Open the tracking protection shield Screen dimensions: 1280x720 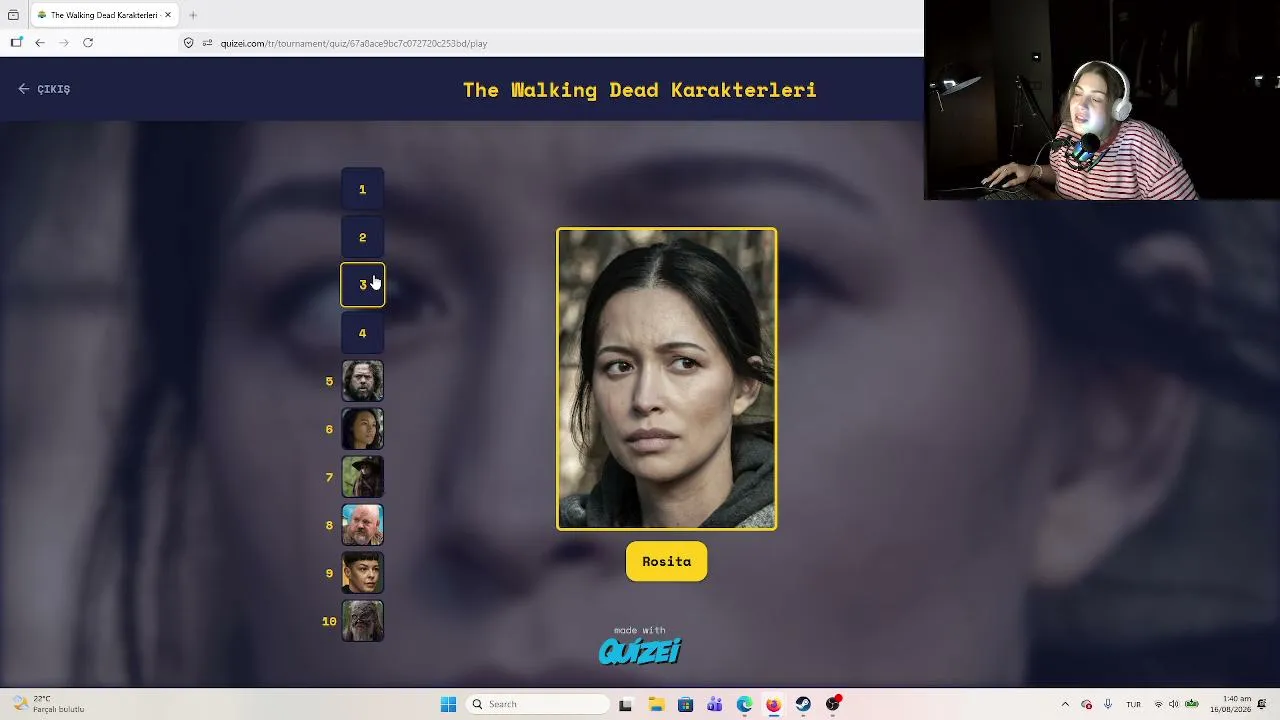coord(188,43)
